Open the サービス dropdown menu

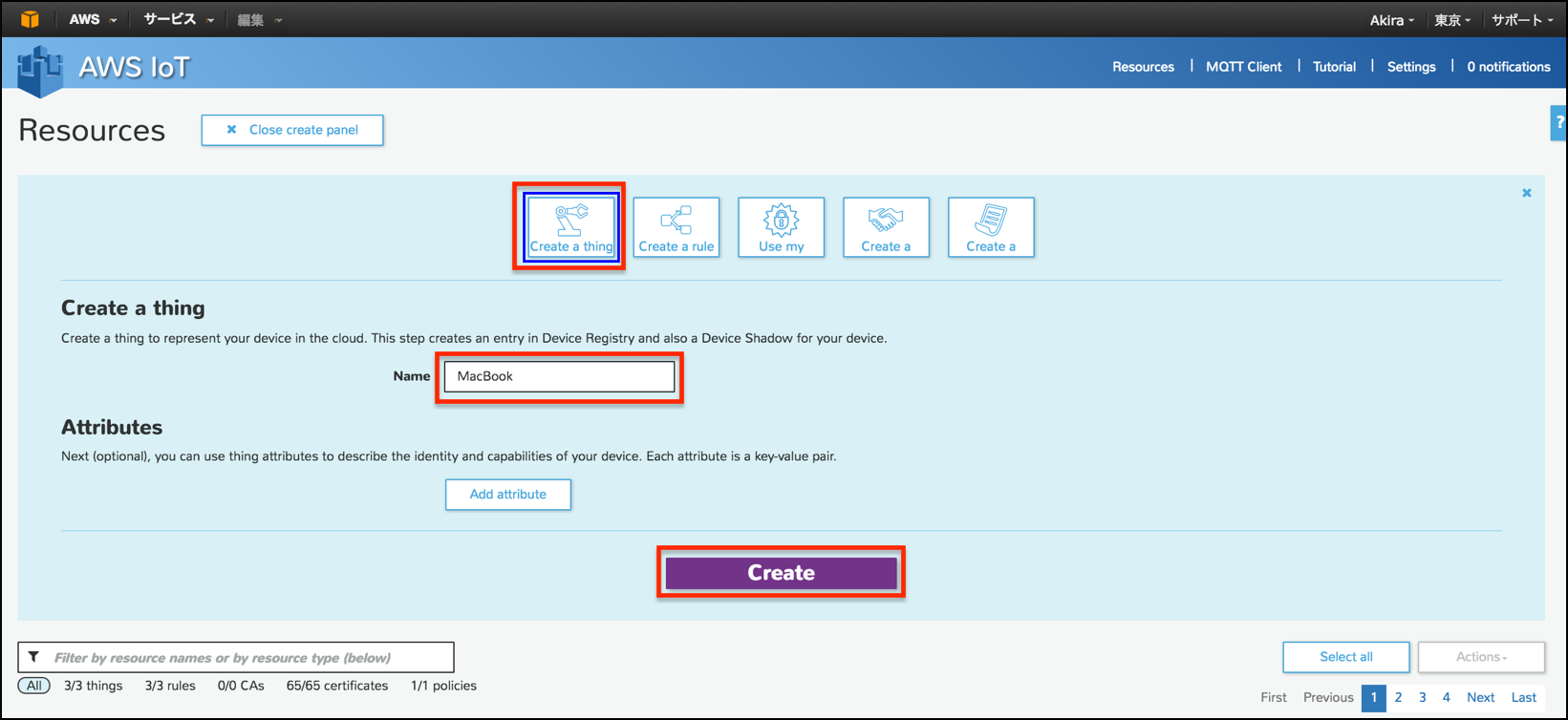click(x=179, y=19)
